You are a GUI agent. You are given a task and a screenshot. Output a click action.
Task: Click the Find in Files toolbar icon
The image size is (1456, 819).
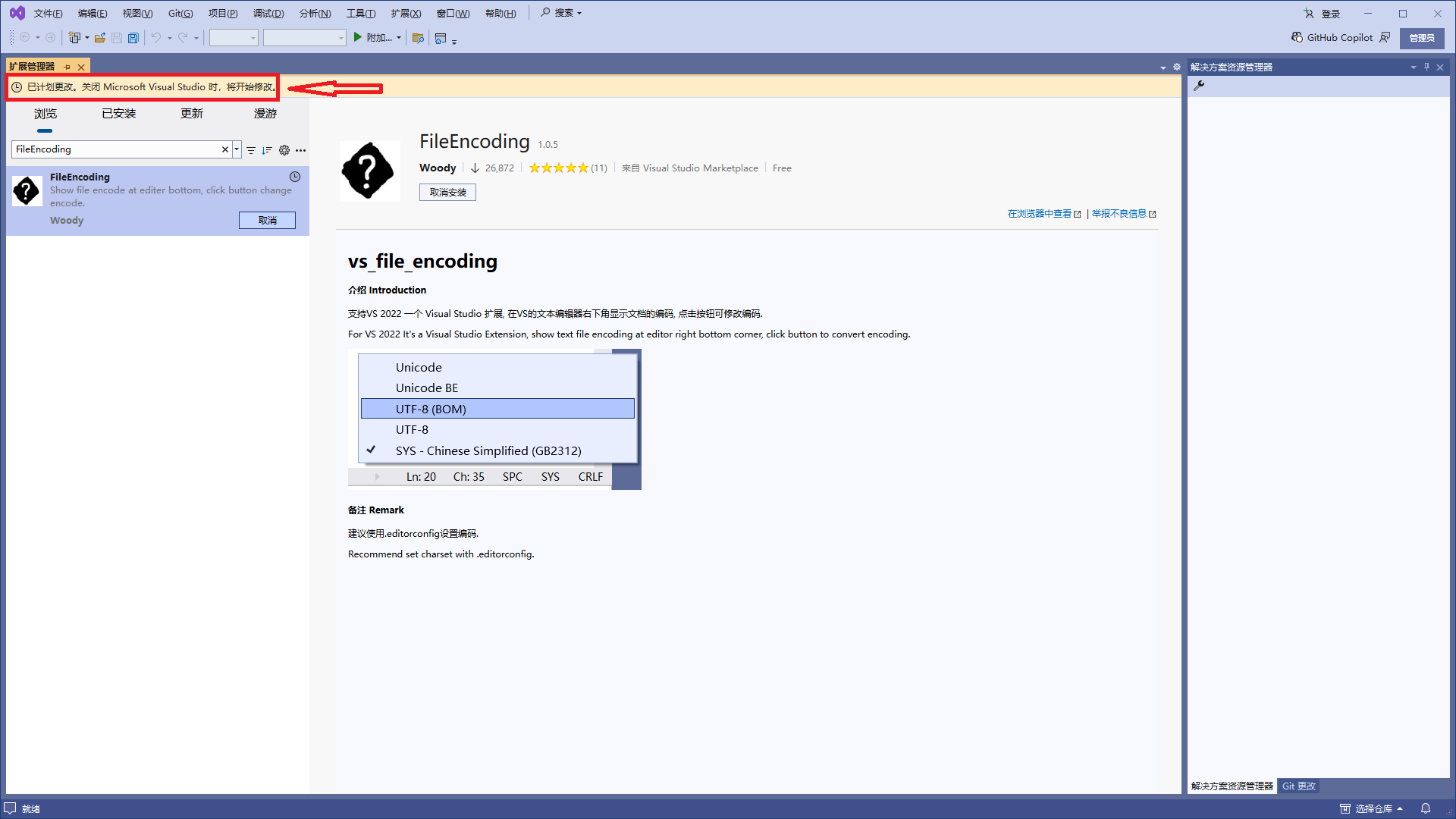click(x=418, y=38)
